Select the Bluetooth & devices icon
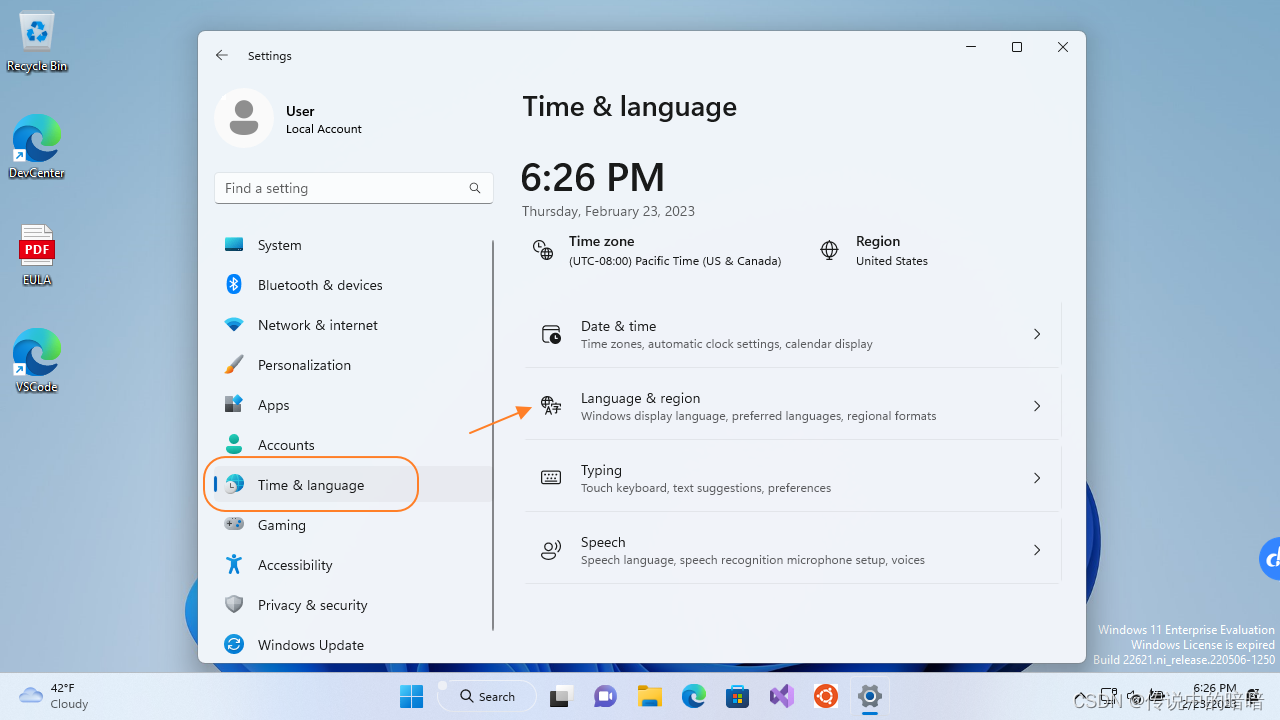Screen dimensions: 1280x720 pyautogui.click(x=234, y=285)
